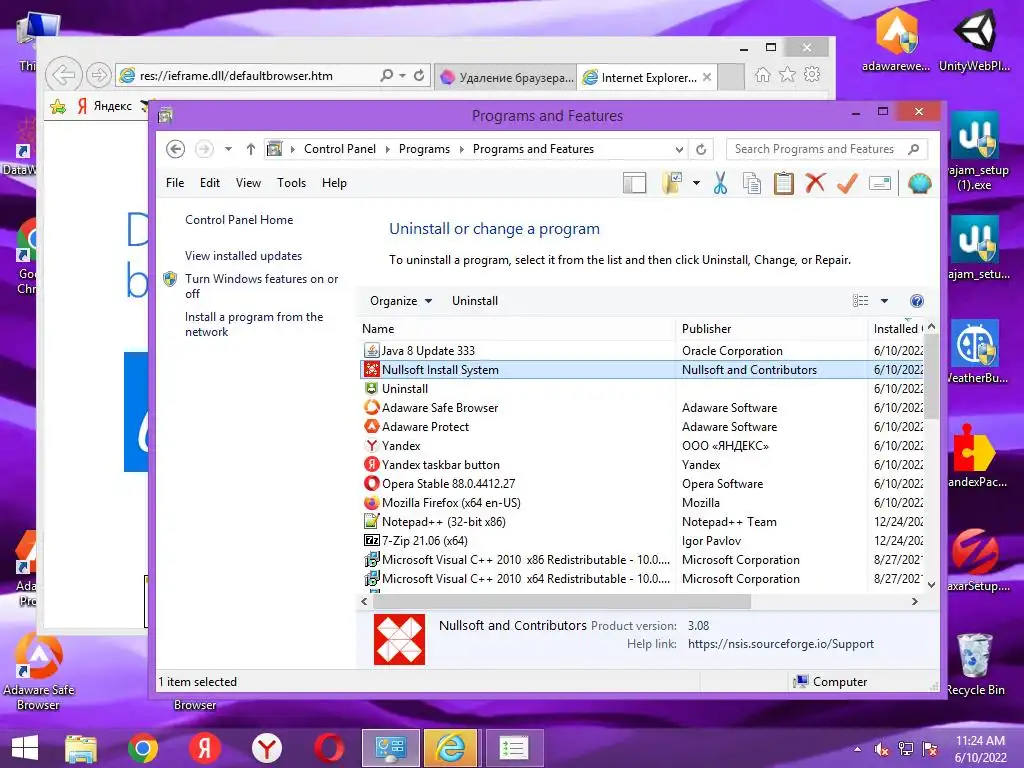Click the Back arrow in Programs and Features
This screenshot has width=1024, height=768.
pyautogui.click(x=175, y=149)
